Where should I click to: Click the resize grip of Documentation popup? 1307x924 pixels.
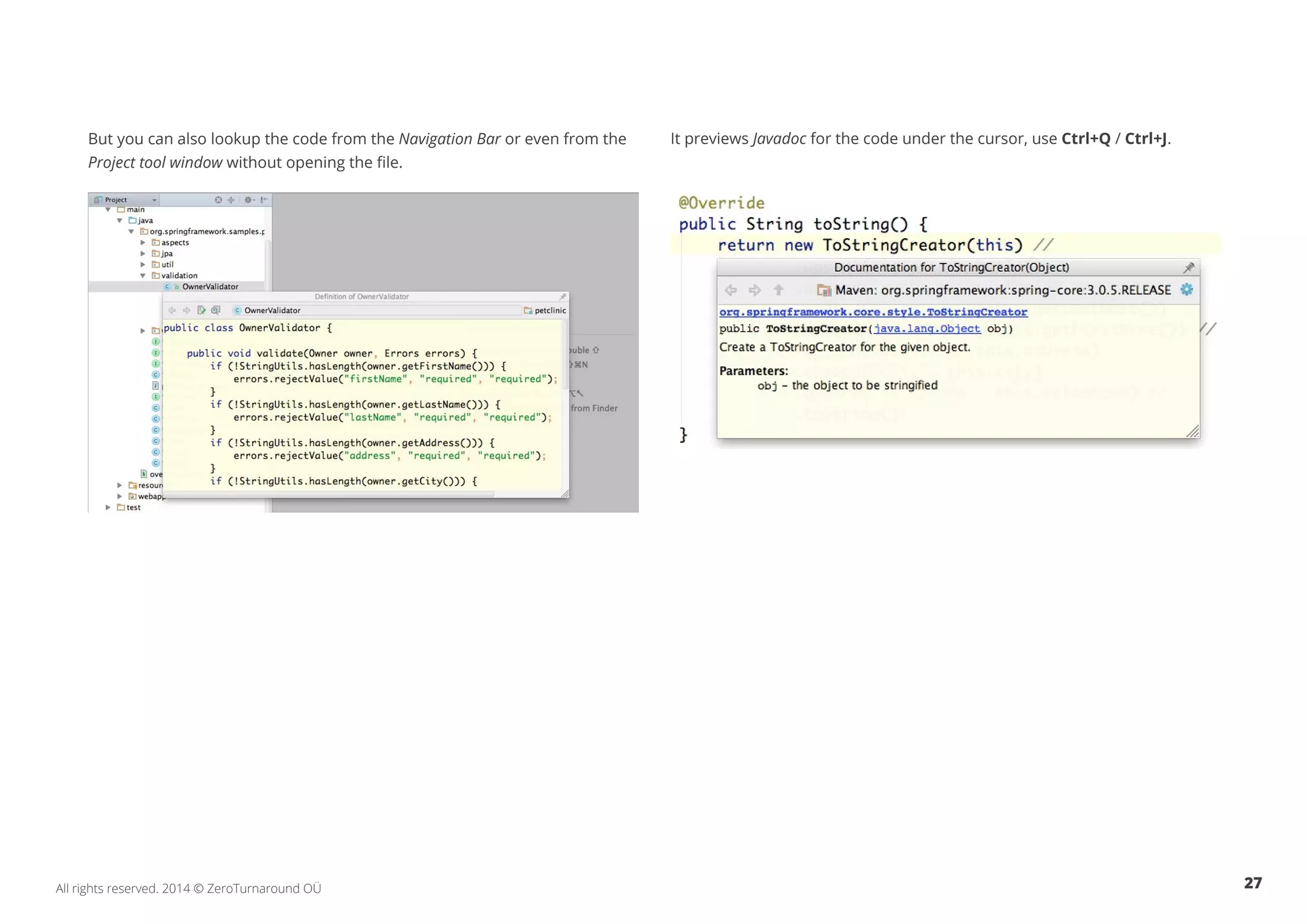click(x=1192, y=431)
